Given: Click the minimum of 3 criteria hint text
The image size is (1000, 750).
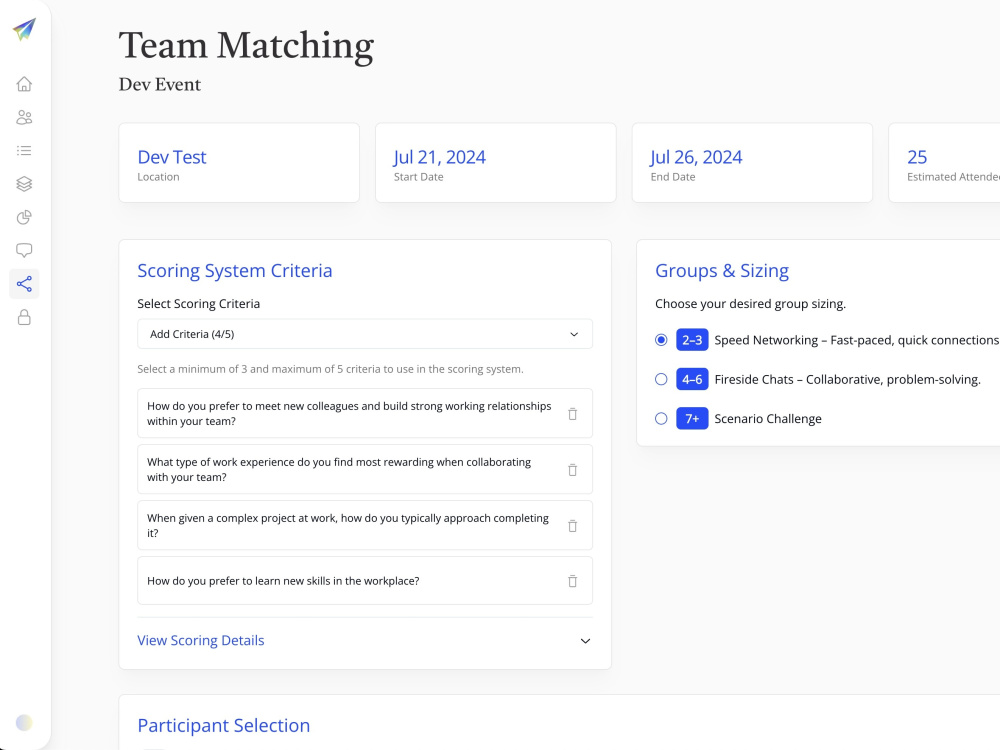Looking at the screenshot, I should [330, 369].
